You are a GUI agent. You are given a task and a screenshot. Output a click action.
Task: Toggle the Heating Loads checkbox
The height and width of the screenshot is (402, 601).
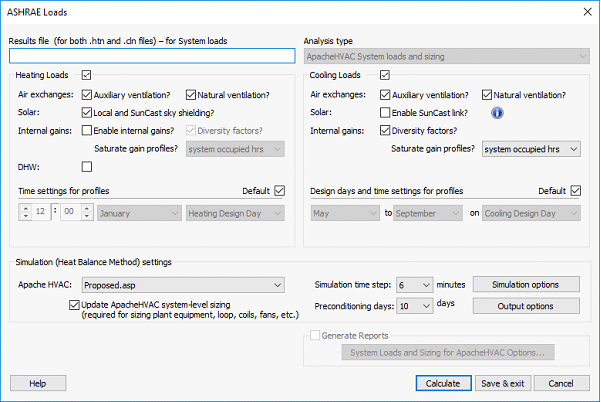click(x=87, y=75)
